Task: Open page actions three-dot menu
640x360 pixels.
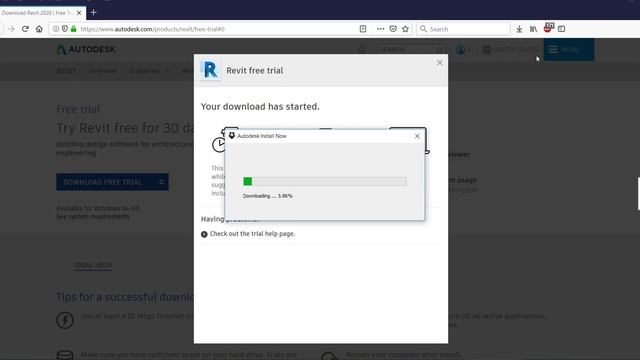Action: pos(380,29)
